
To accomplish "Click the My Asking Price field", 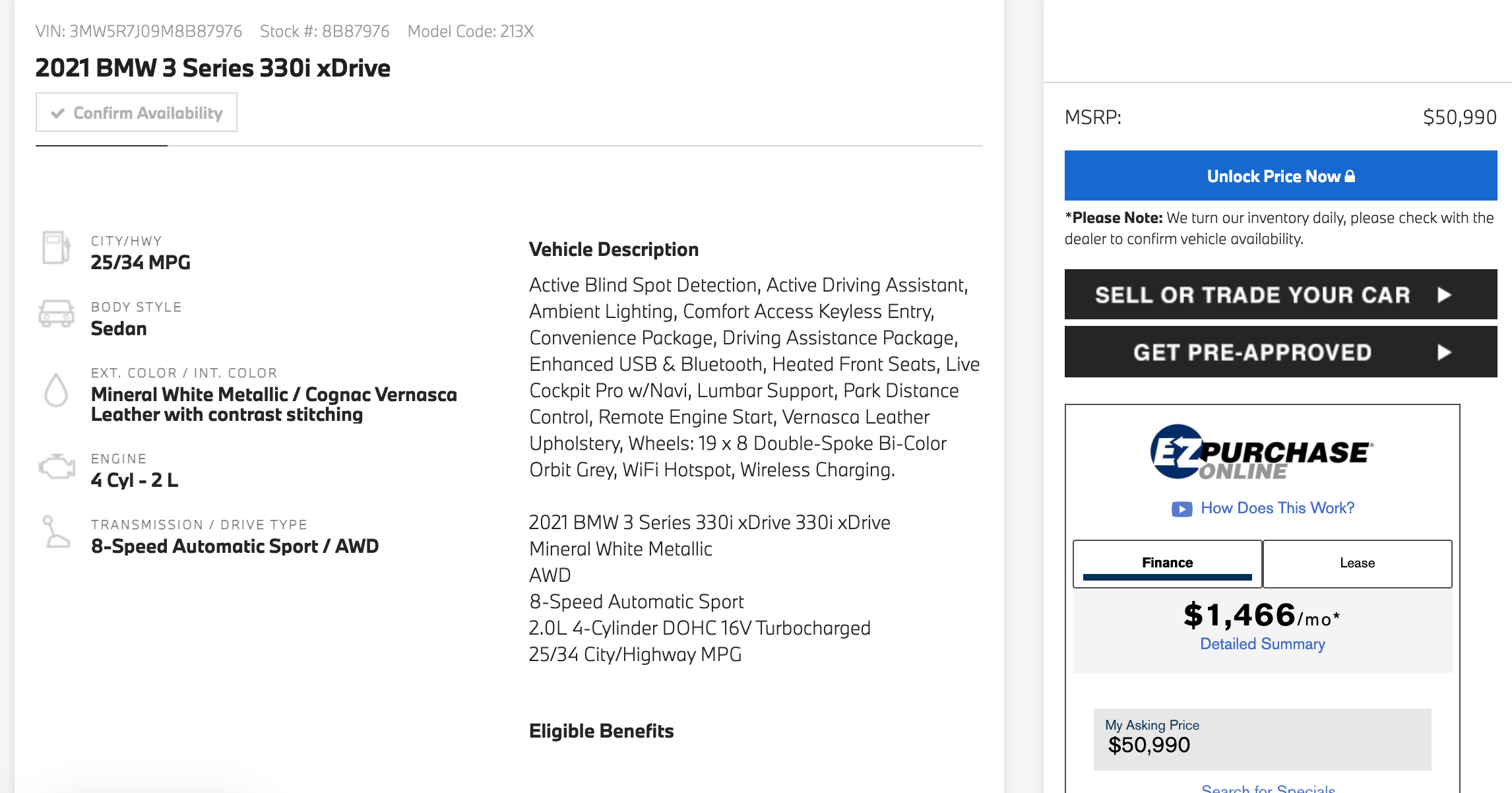I will point(1262,739).
